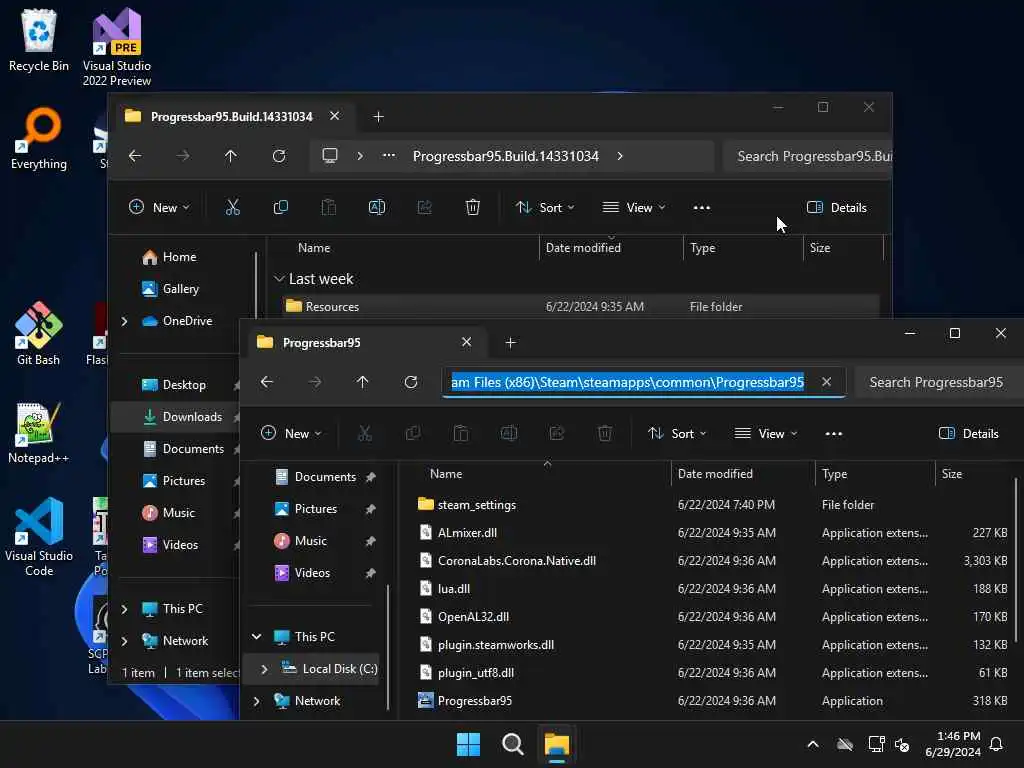The image size is (1024, 768).
Task: Open Visual Studio 2022 Preview shortcut
Action: [117, 47]
